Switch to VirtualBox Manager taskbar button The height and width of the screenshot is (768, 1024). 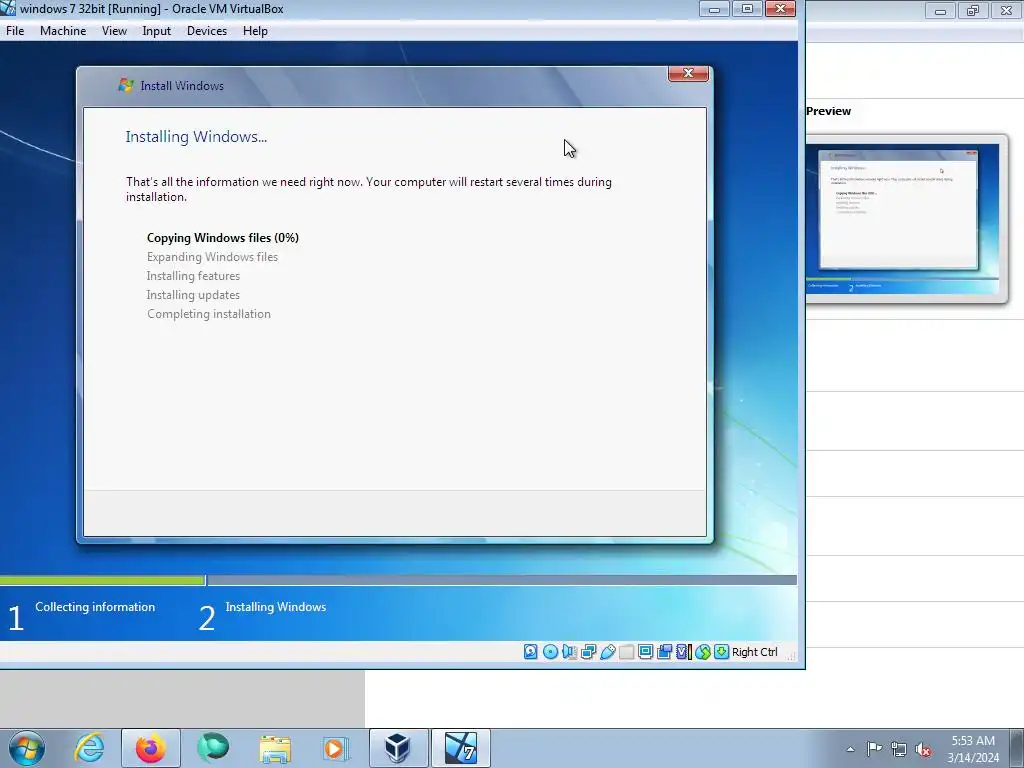[x=398, y=748]
